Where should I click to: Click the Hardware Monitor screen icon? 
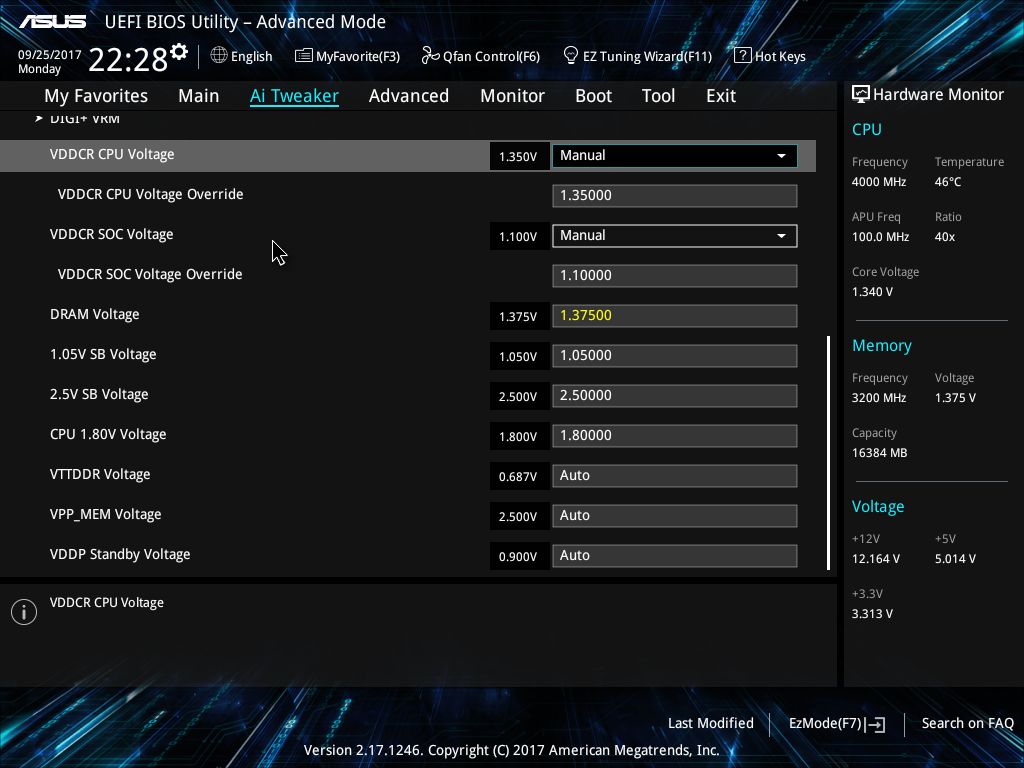point(861,95)
